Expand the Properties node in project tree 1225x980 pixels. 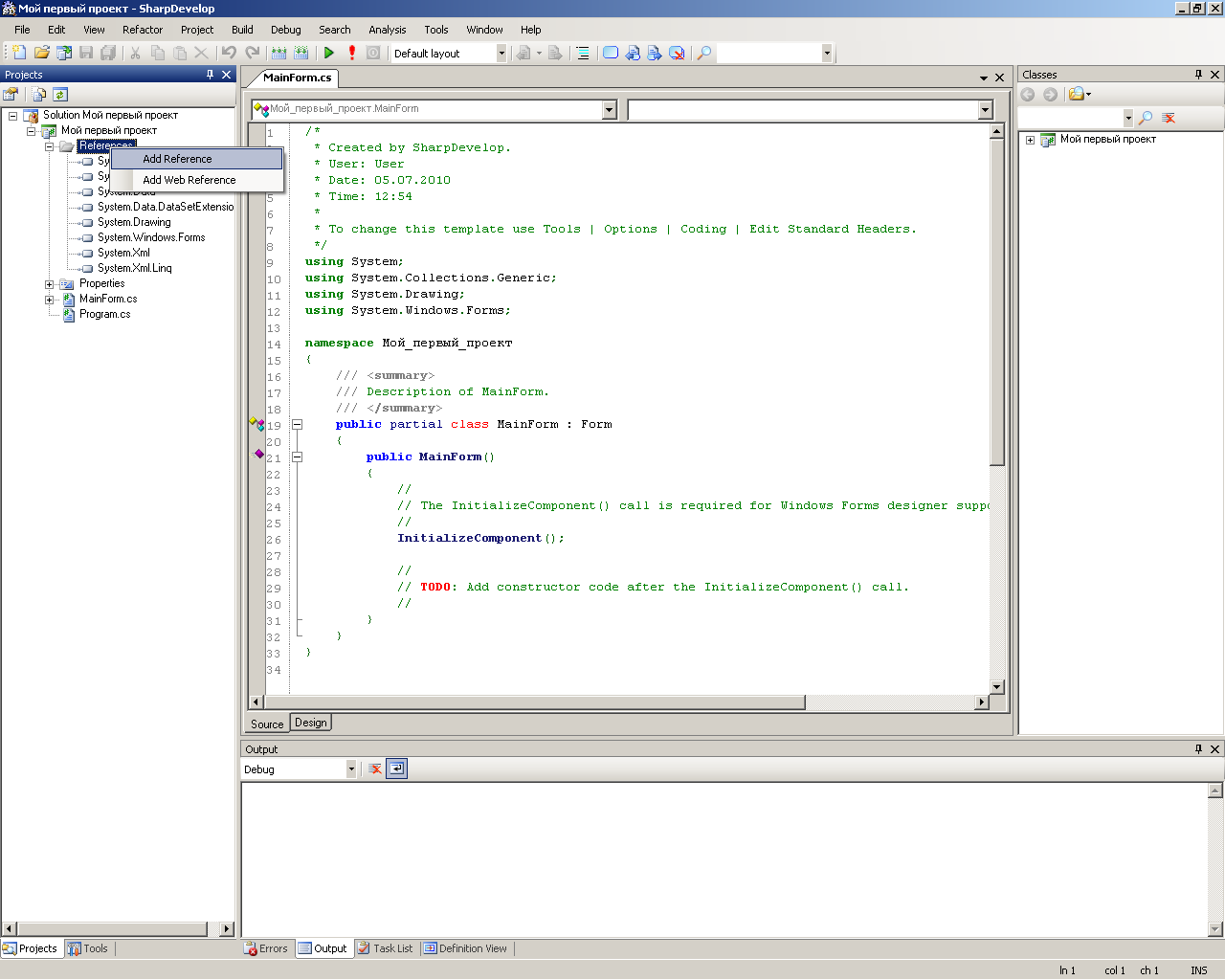[x=50, y=284]
